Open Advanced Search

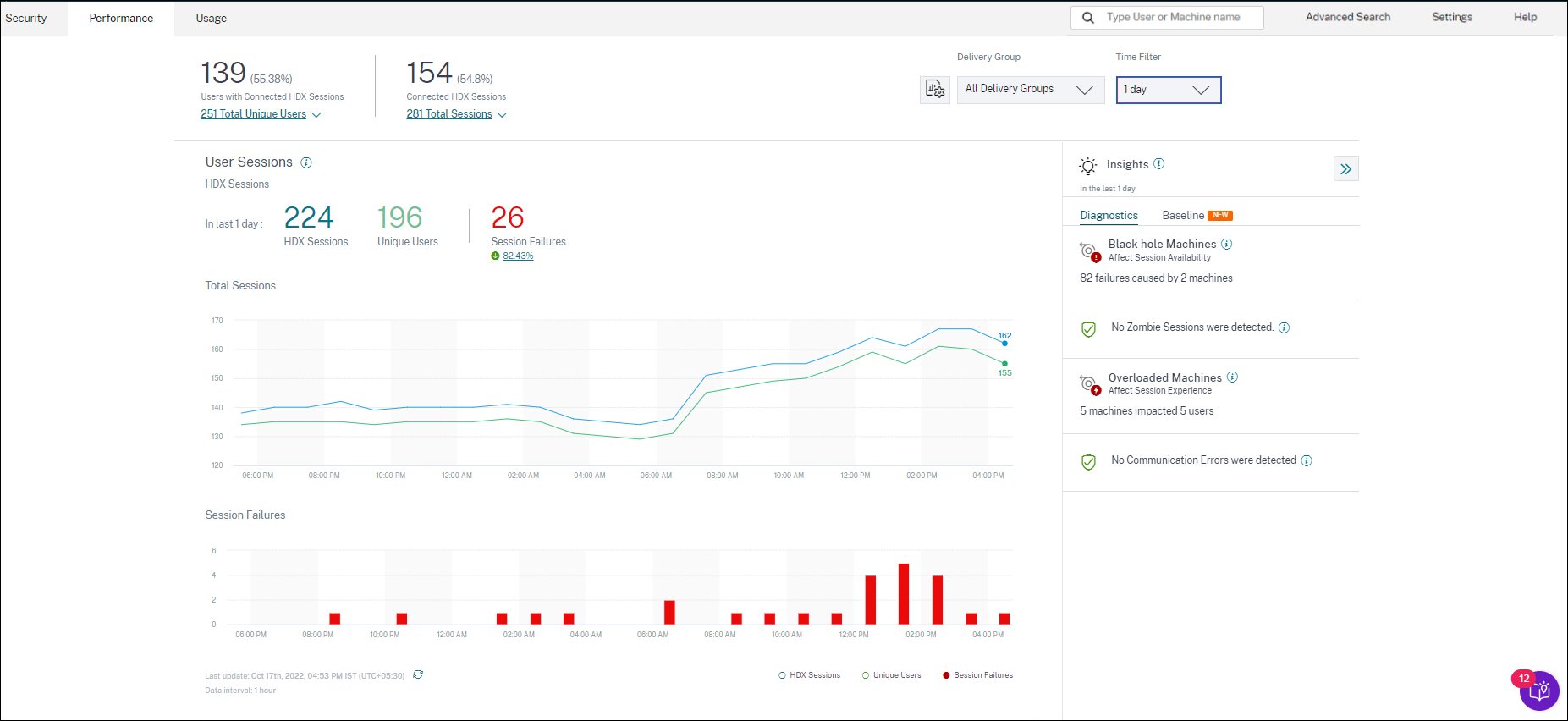[1347, 17]
